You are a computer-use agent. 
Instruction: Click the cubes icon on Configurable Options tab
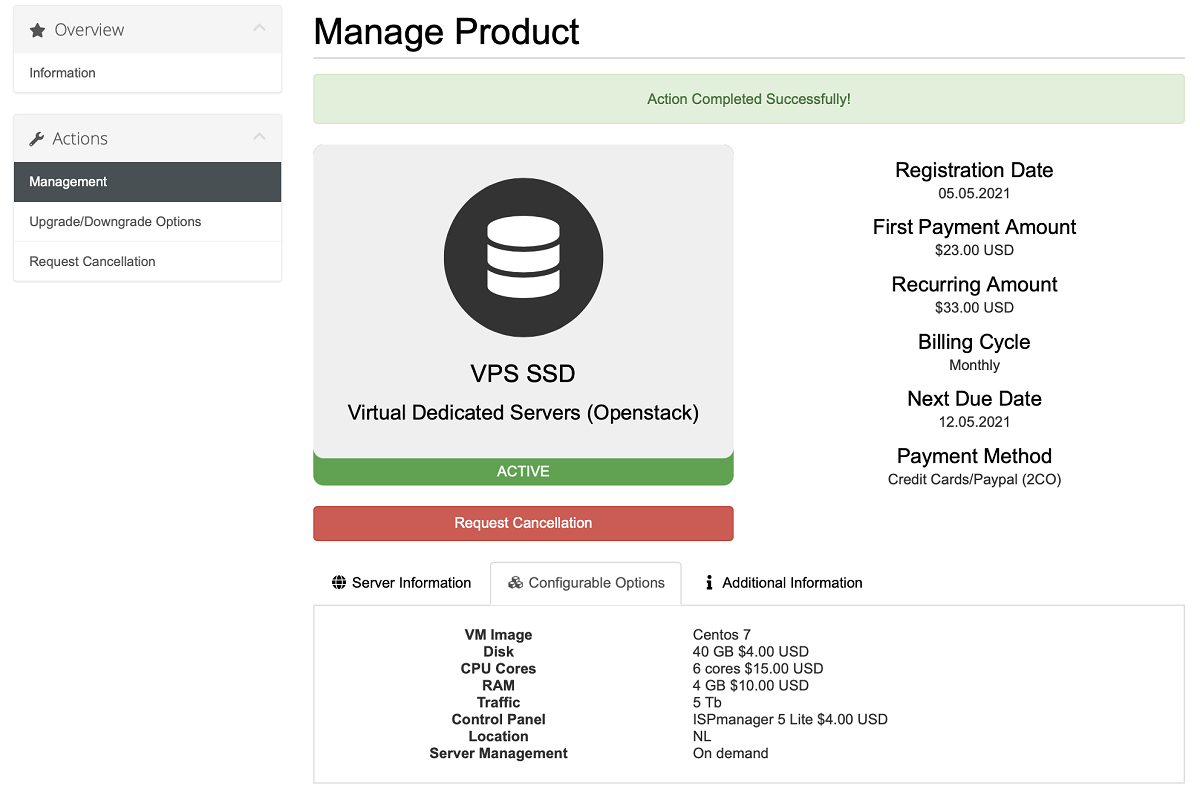[515, 583]
